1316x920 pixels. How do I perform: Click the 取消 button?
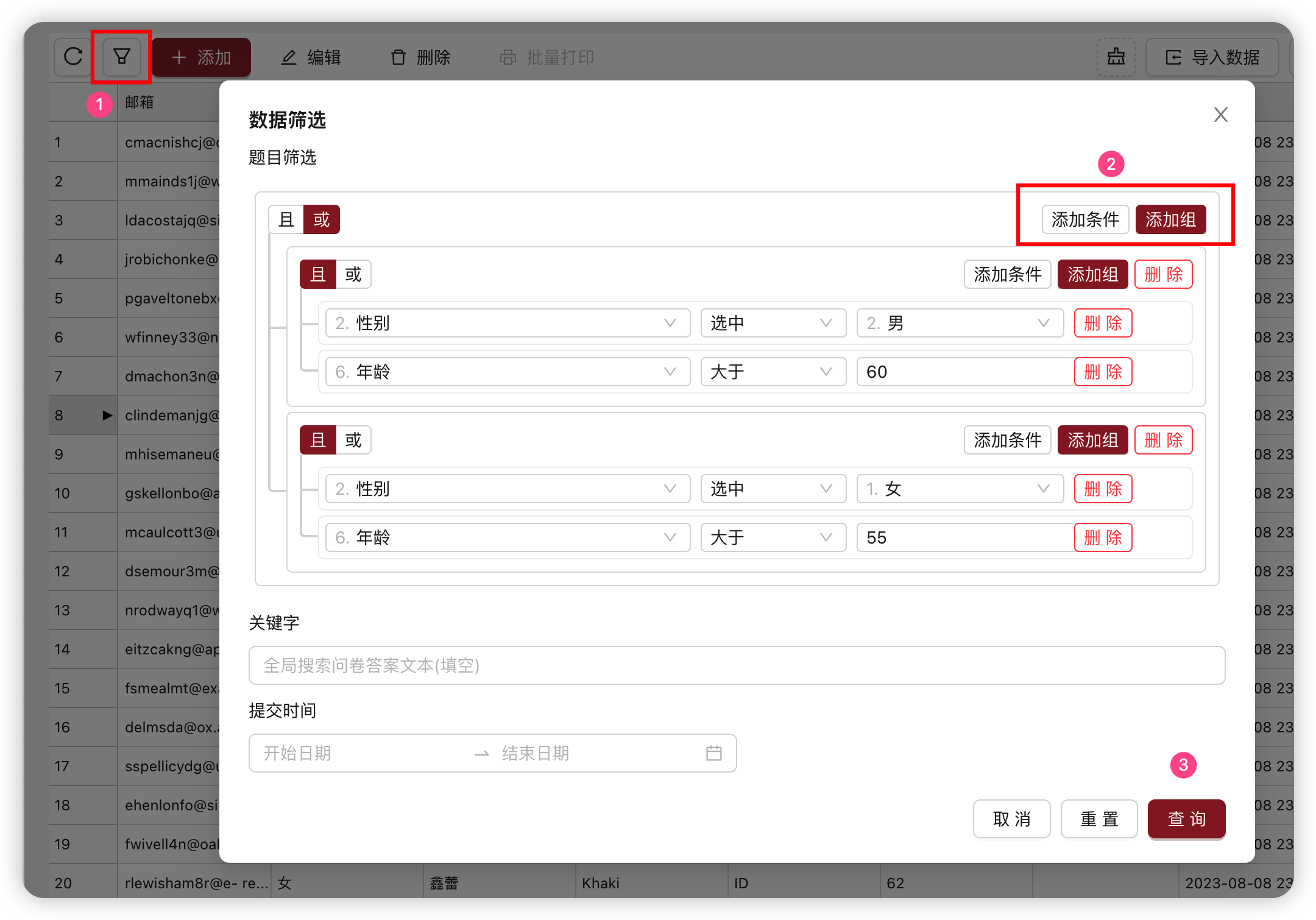(1011, 819)
